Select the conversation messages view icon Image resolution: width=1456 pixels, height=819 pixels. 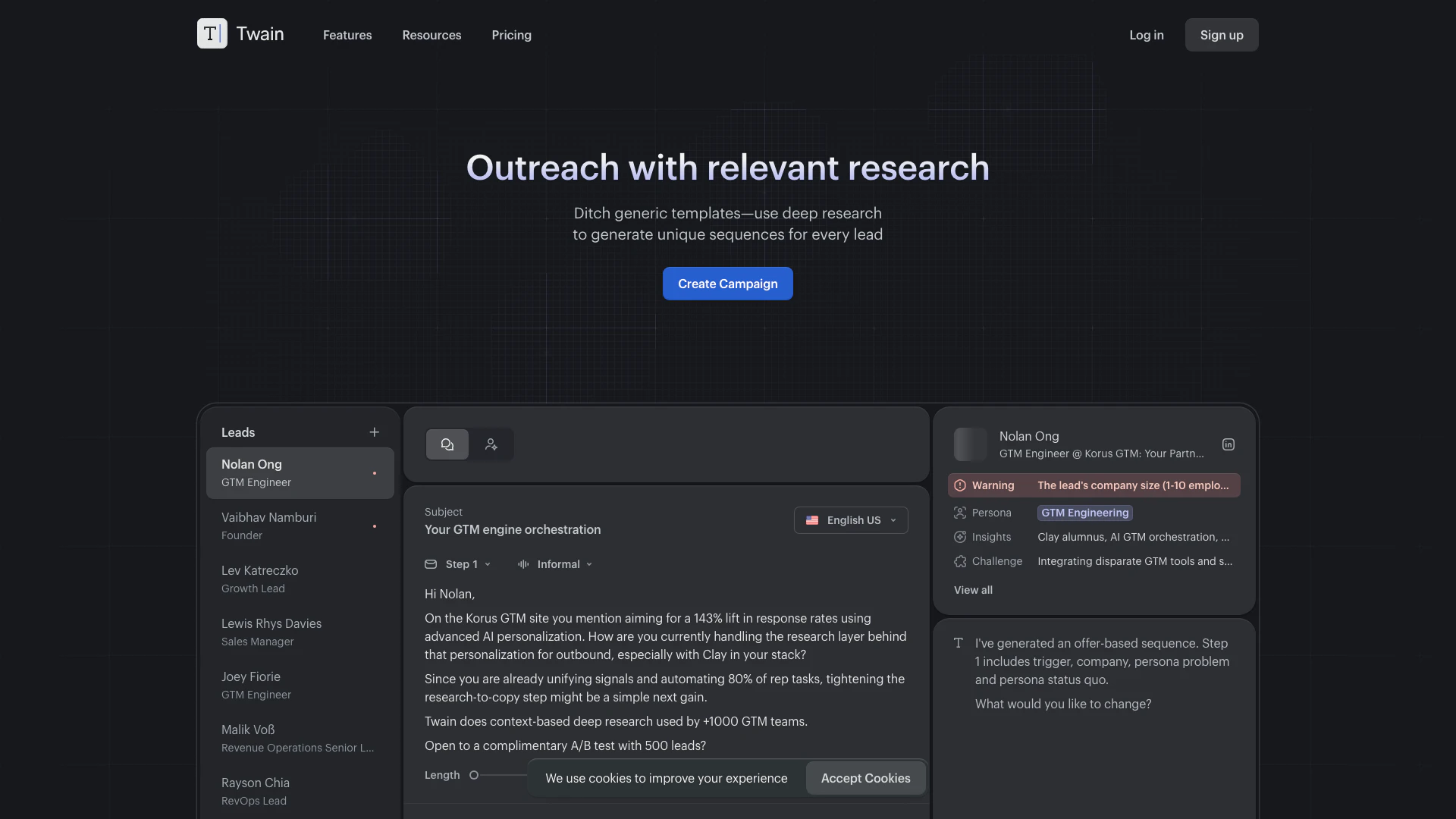[x=447, y=444]
